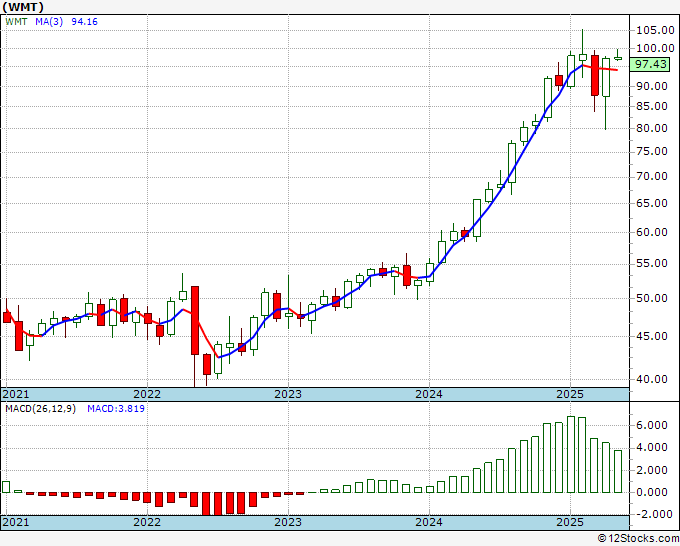Click the green WMT legend label
Screen dimensions: 680x546
click(16, 22)
